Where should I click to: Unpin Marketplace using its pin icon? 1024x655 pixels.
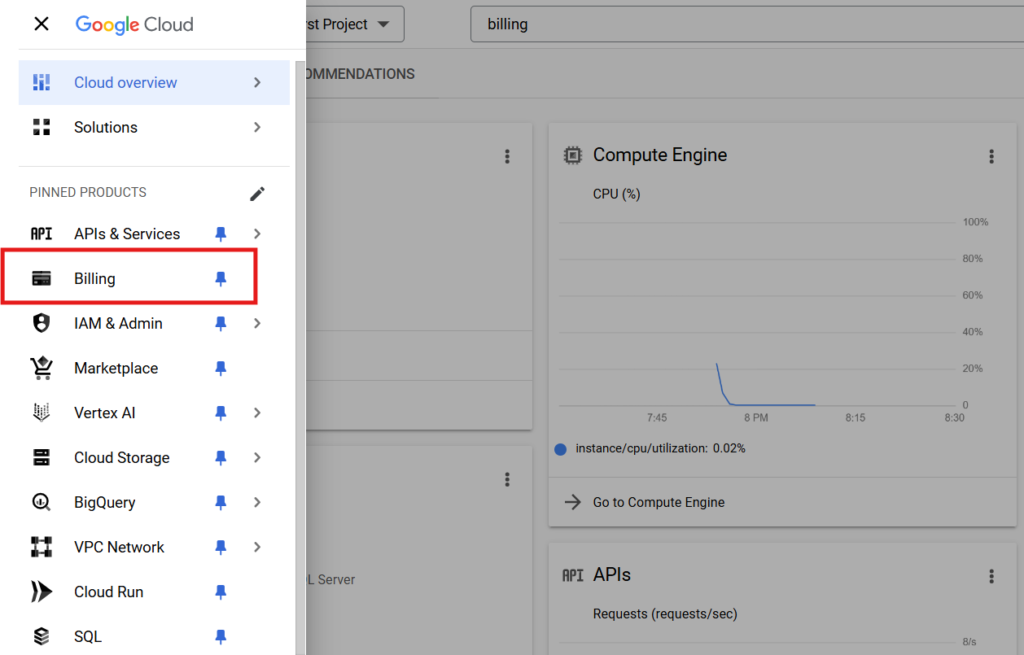[x=221, y=368]
